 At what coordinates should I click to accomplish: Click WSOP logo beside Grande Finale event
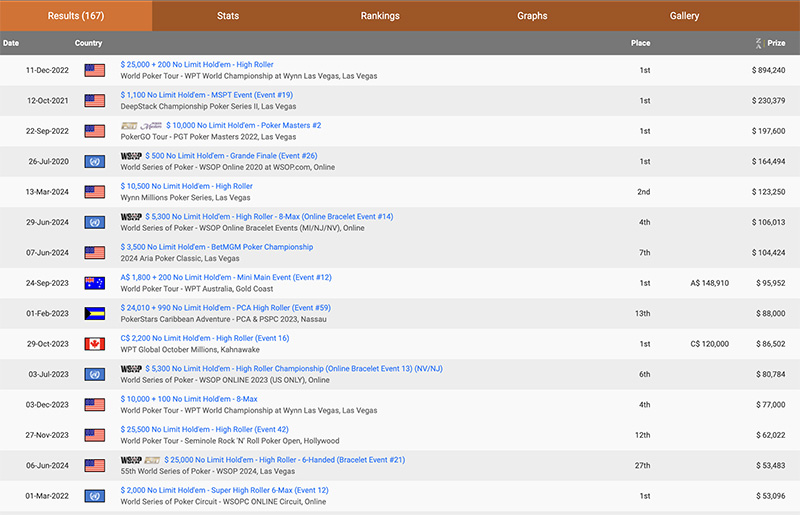coord(131,156)
